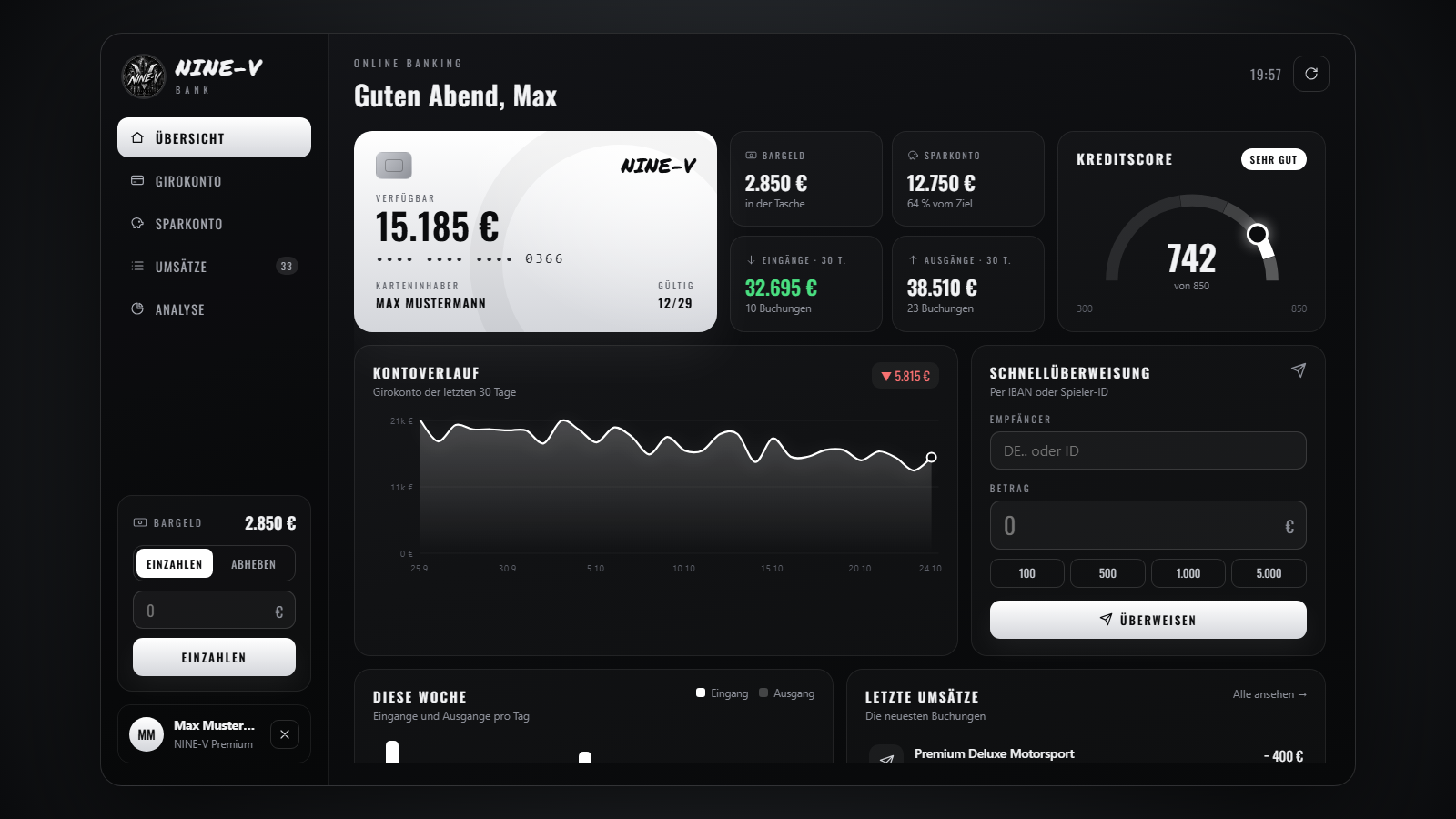Choose the 1.000 quick amount
Viewport: 1456px width, 819px height.
1188,573
